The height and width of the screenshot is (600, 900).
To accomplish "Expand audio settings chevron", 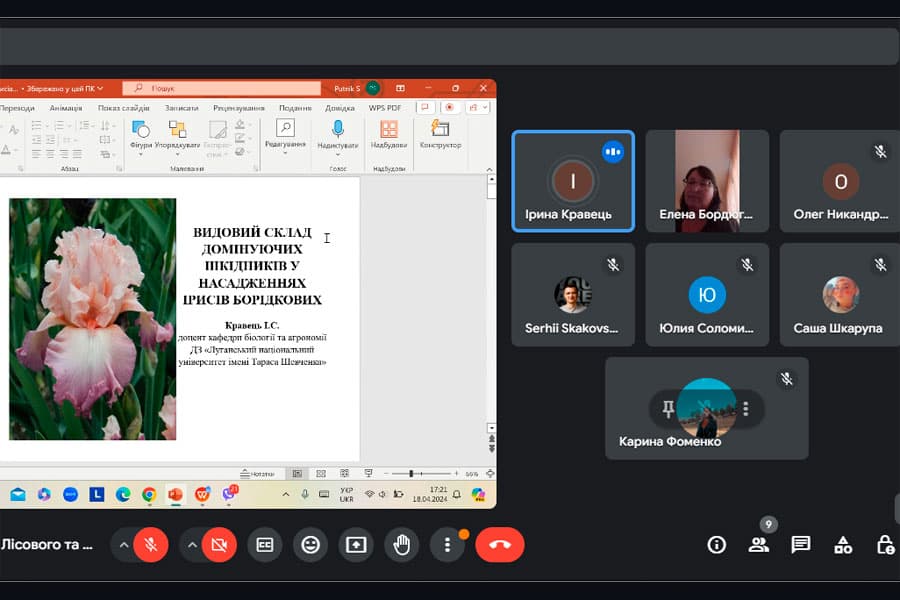I will pyautogui.click(x=124, y=545).
